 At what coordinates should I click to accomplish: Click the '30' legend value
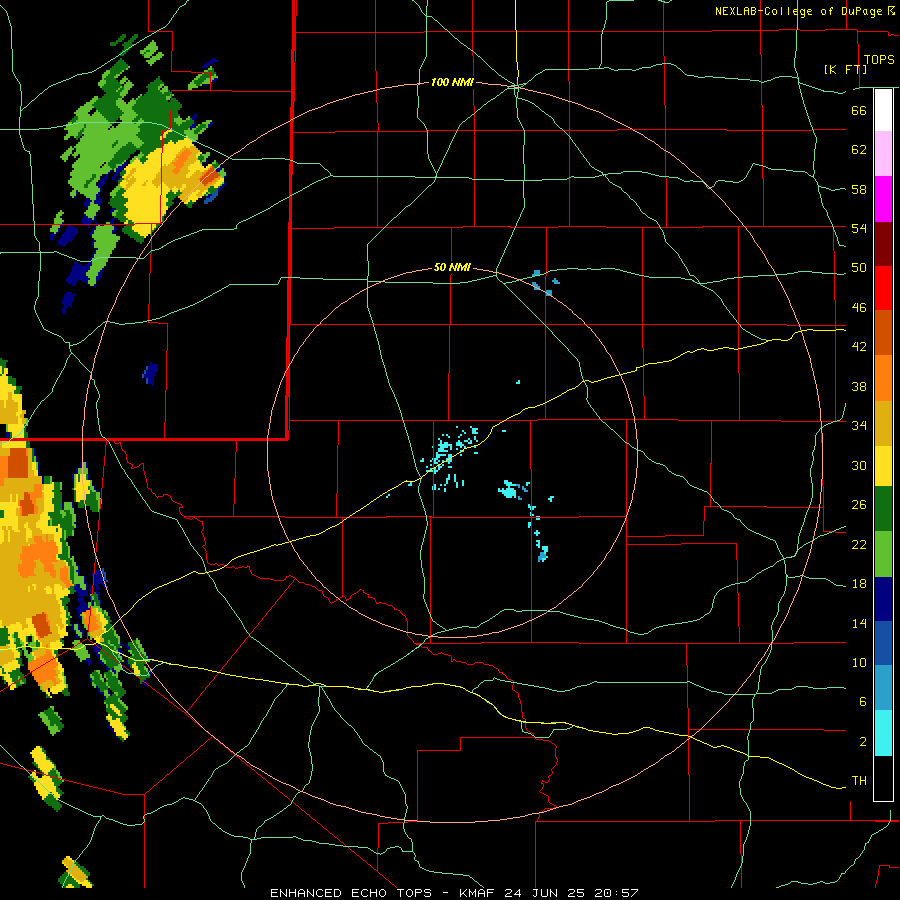click(859, 465)
